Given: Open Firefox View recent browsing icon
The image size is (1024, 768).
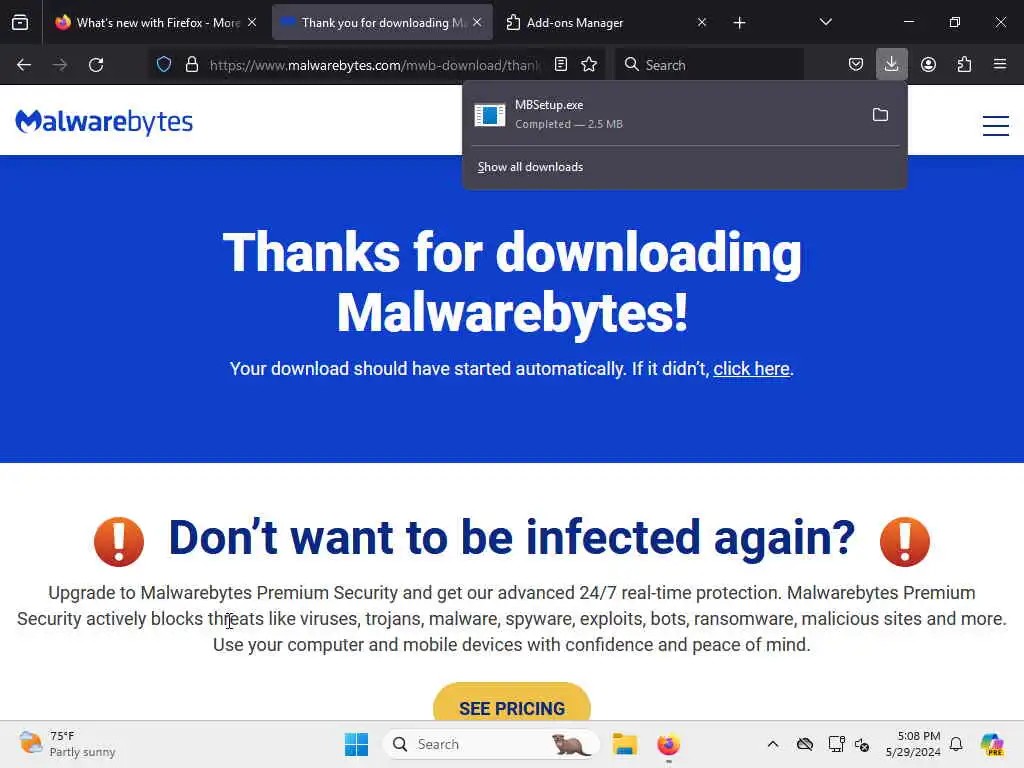Looking at the screenshot, I should point(20,22).
